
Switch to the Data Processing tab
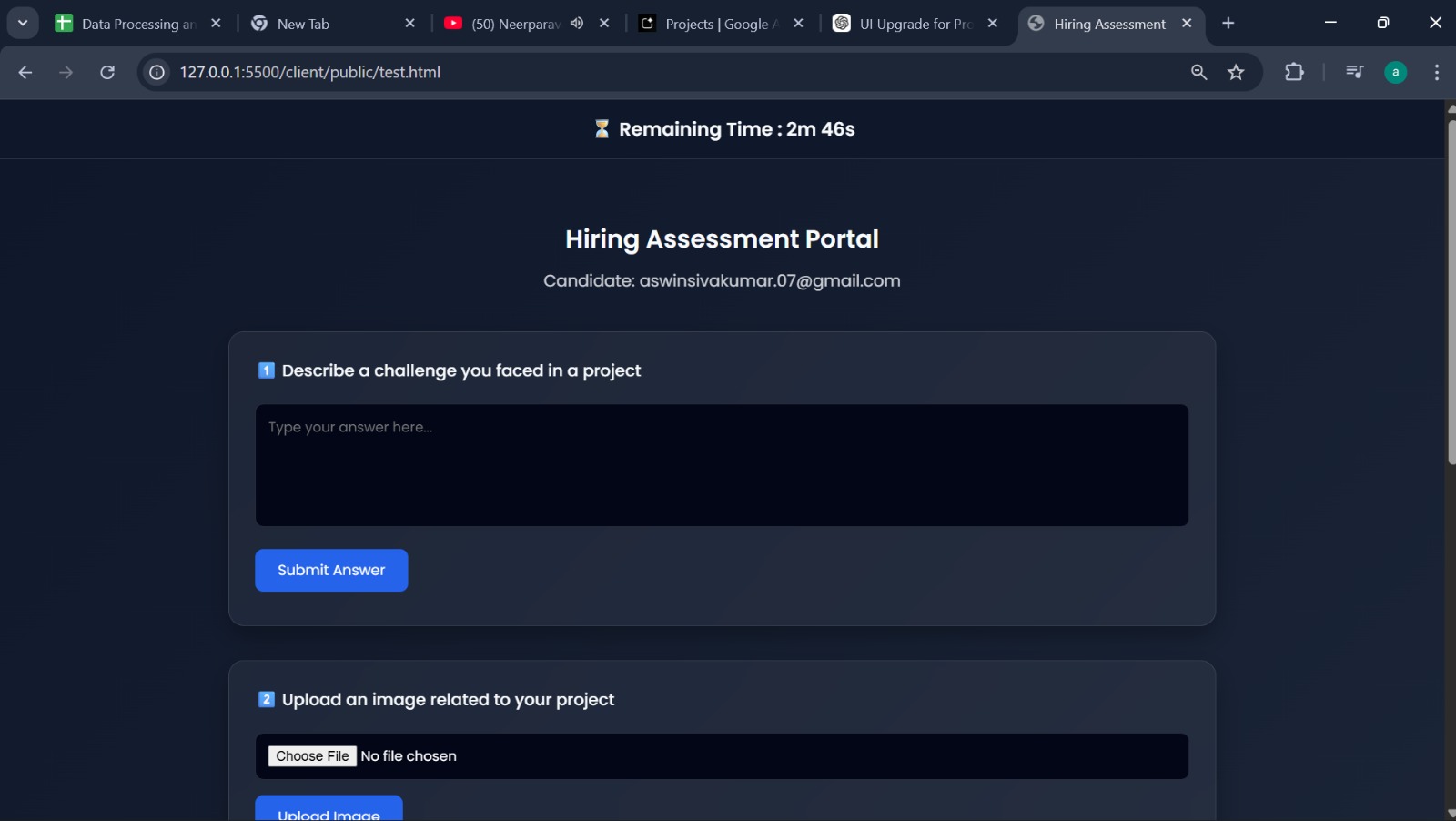point(138,24)
